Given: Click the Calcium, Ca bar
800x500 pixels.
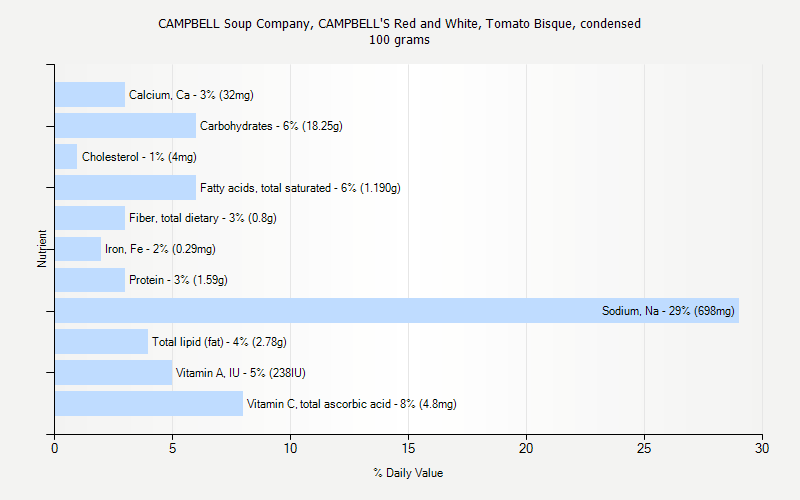Looking at the screenshot, I should 90,95.
